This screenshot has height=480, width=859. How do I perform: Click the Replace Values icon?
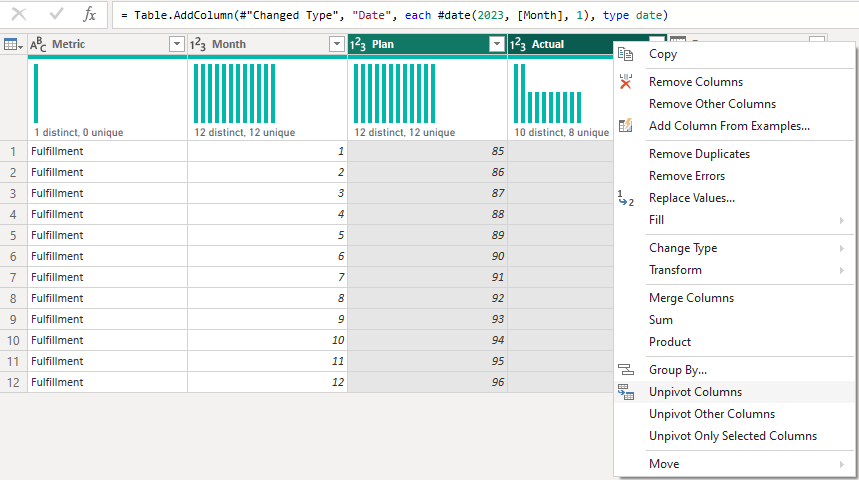coord(626,198)
